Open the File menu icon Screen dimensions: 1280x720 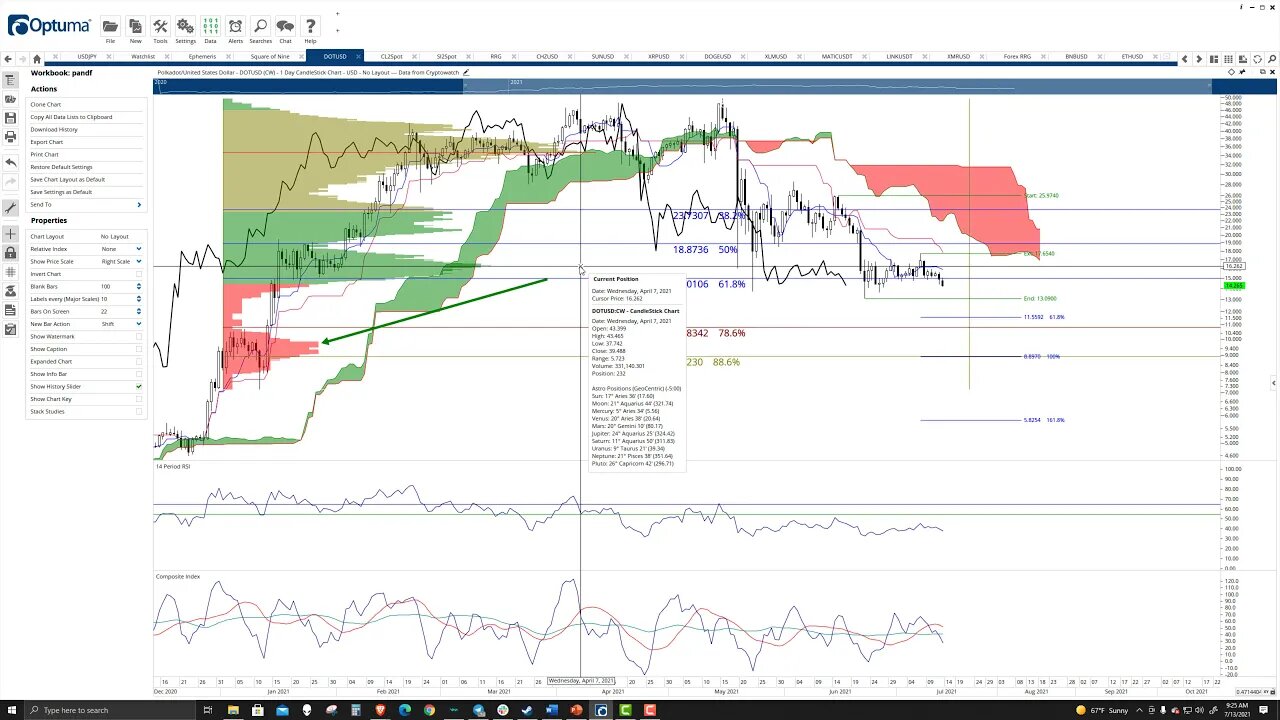(110, 28)
